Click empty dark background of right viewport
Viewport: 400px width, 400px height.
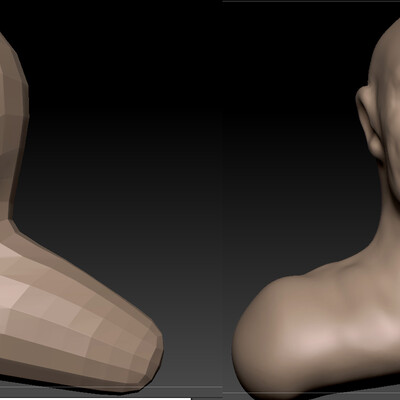tap(290, 133)
